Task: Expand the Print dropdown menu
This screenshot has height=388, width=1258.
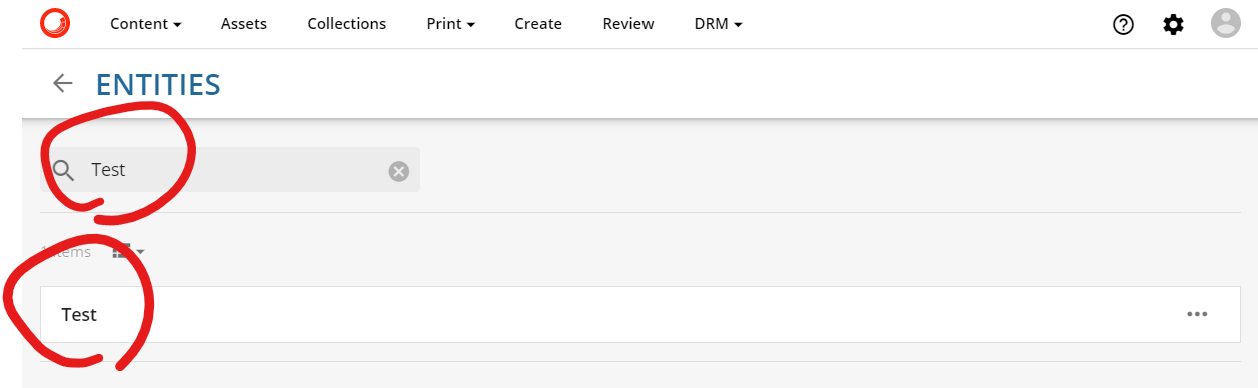Action: [449, 23]
